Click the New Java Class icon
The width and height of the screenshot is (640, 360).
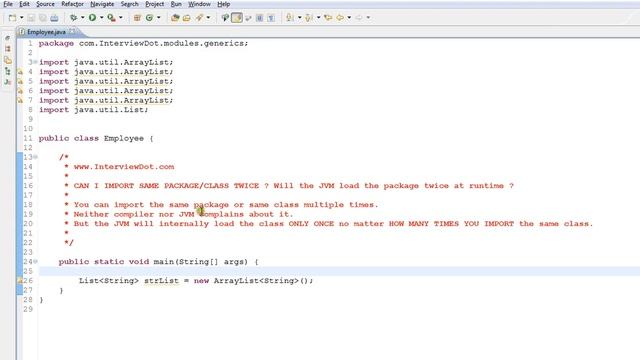pos(149,18)
